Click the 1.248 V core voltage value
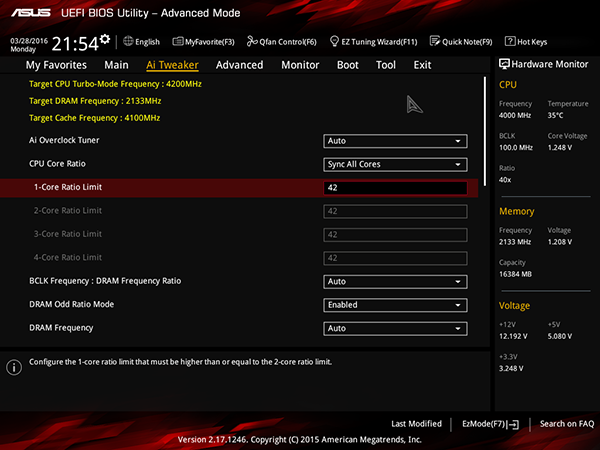 tap(560, 147)
